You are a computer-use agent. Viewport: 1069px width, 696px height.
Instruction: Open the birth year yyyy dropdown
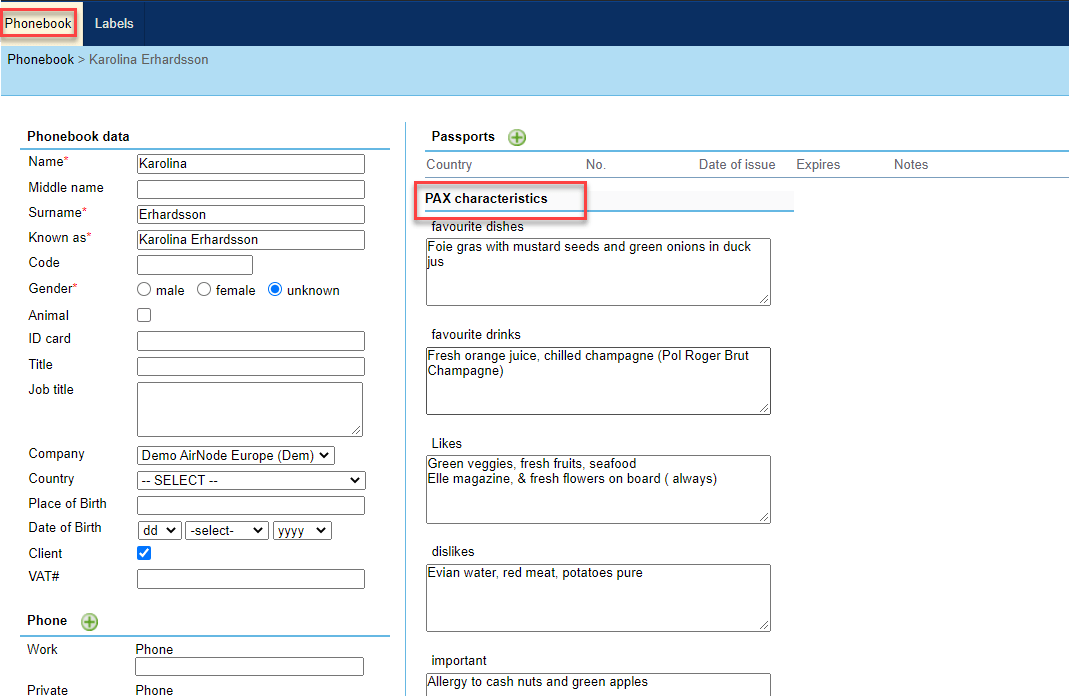click(302, 531)
